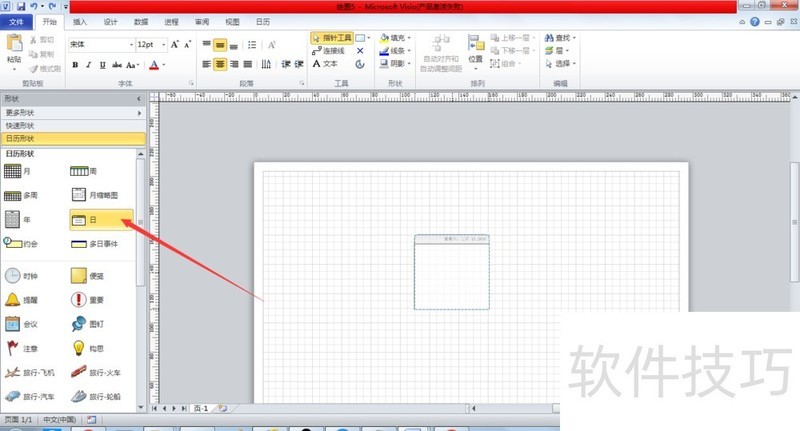This screenshot has width=800, height=431.
Task: Toggle the 指针工具 pointer tool
Action: point(332,38)
